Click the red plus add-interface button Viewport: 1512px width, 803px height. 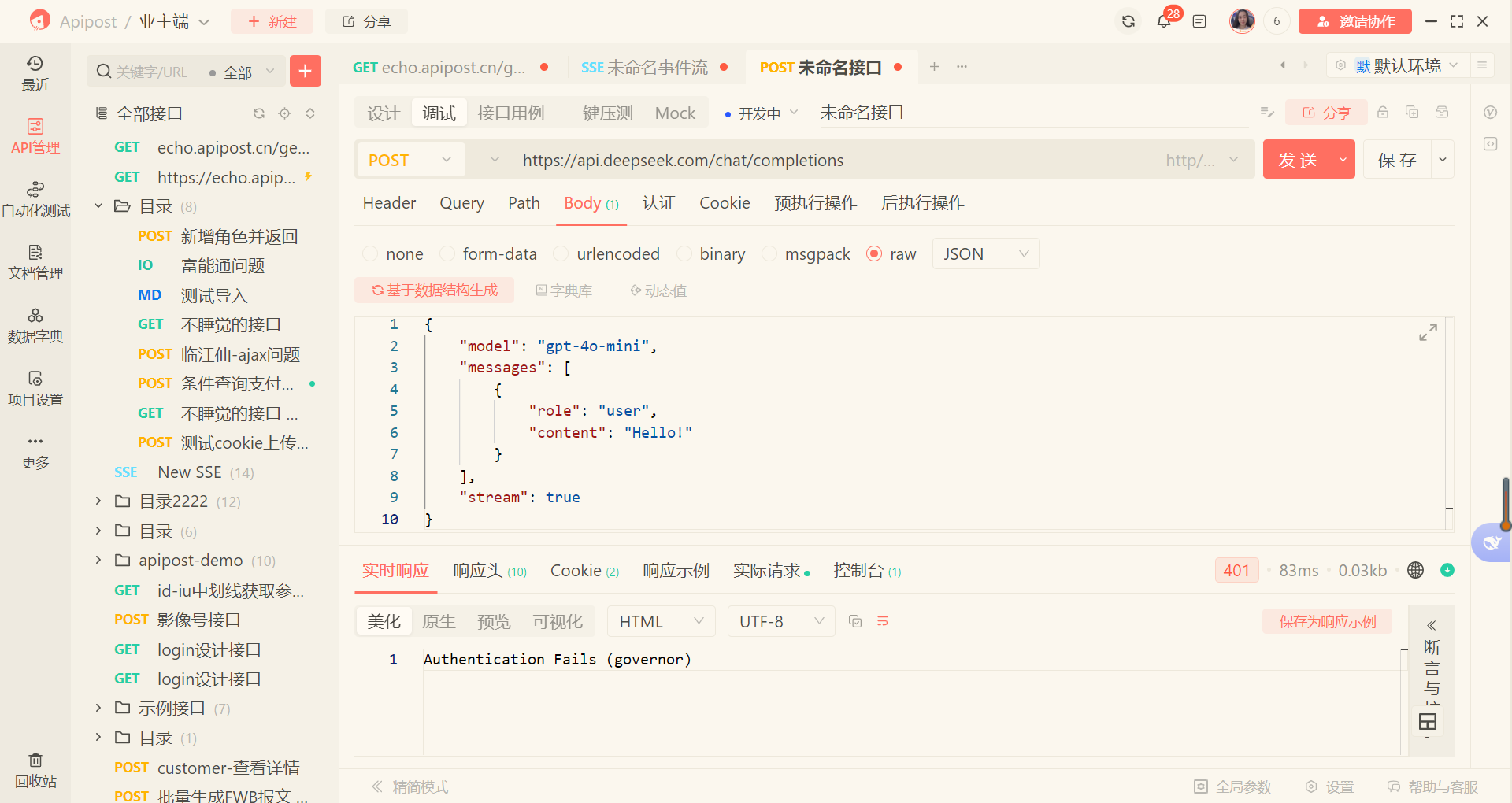click(306, 71)
